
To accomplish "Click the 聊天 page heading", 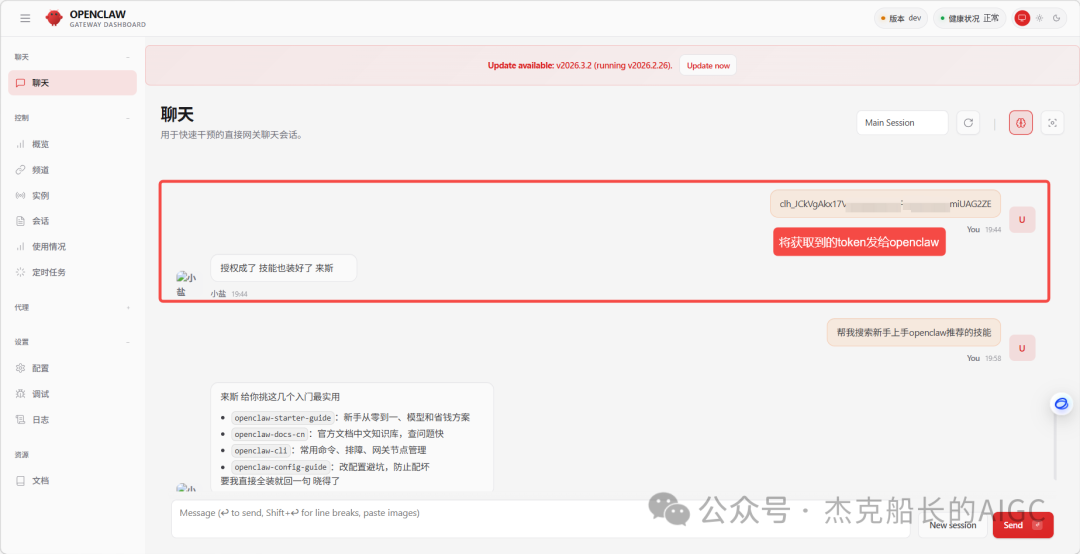I will [x=178, y=114].
